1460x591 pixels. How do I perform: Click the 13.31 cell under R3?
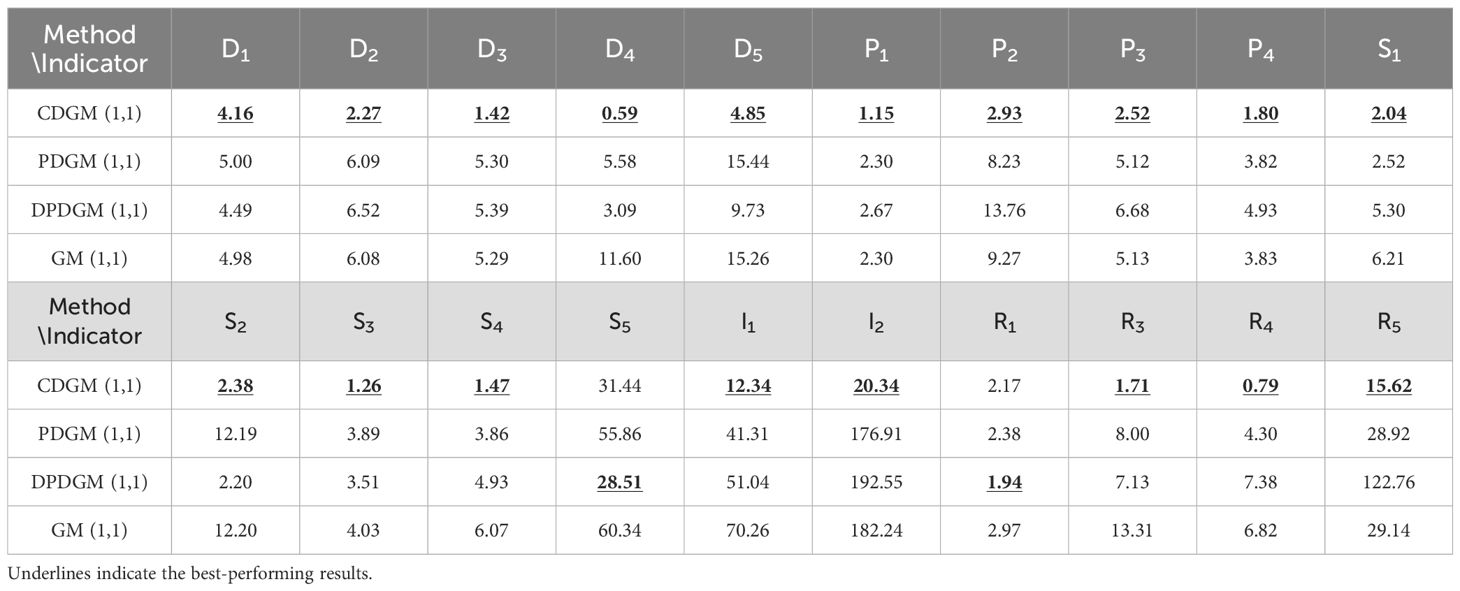1131,530
